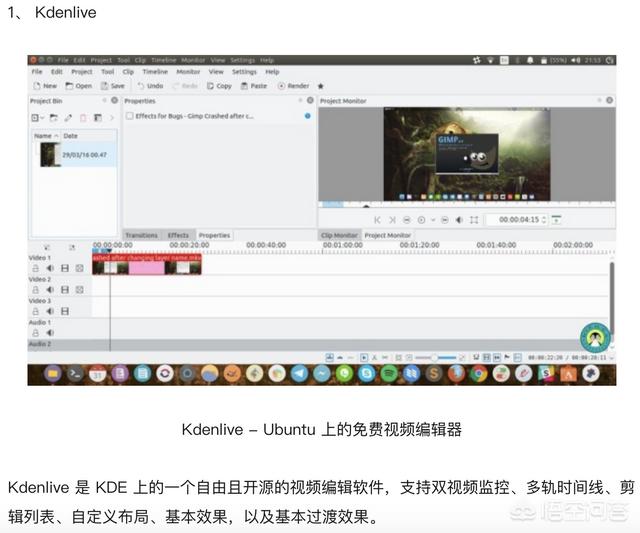This screenshot has width=640, height=533.
Task: Open Spotify from the dock
Action: [389, 373]
